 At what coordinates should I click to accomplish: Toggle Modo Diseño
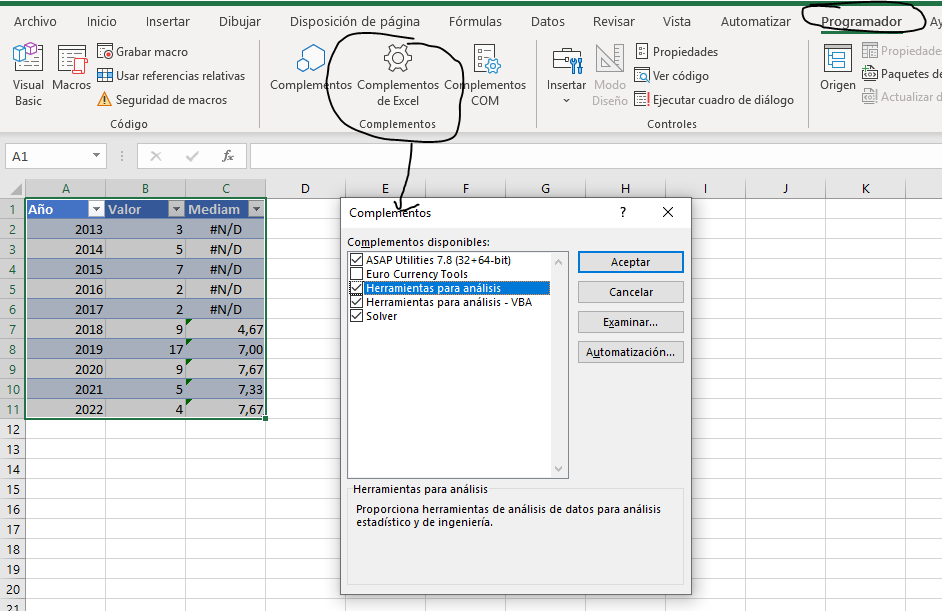tap(609, 74)
